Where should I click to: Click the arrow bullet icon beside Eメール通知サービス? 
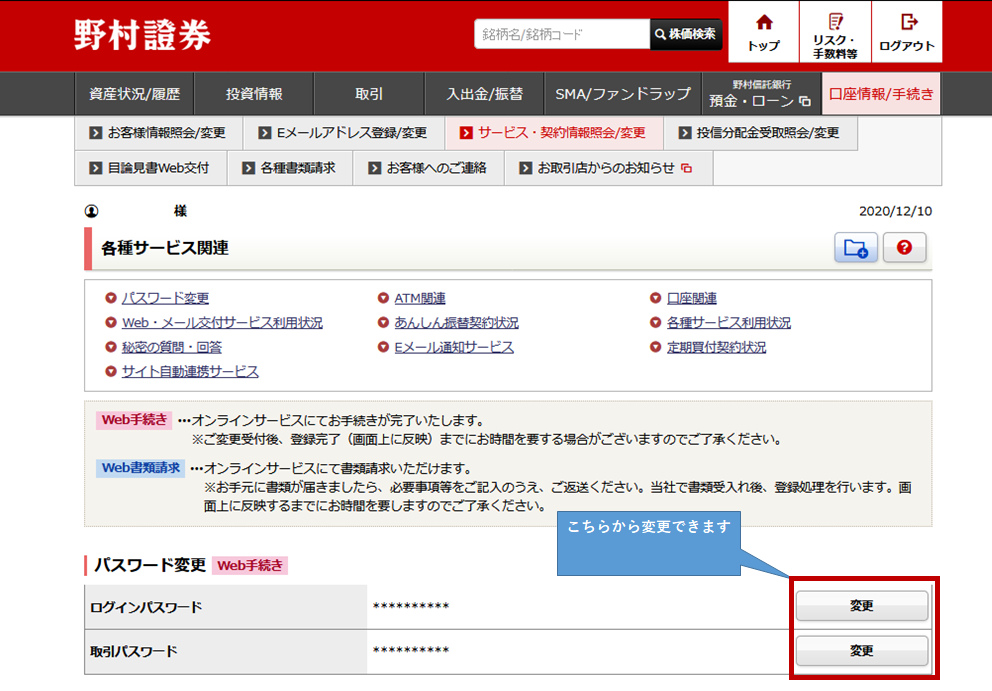(x=383, y=347)
